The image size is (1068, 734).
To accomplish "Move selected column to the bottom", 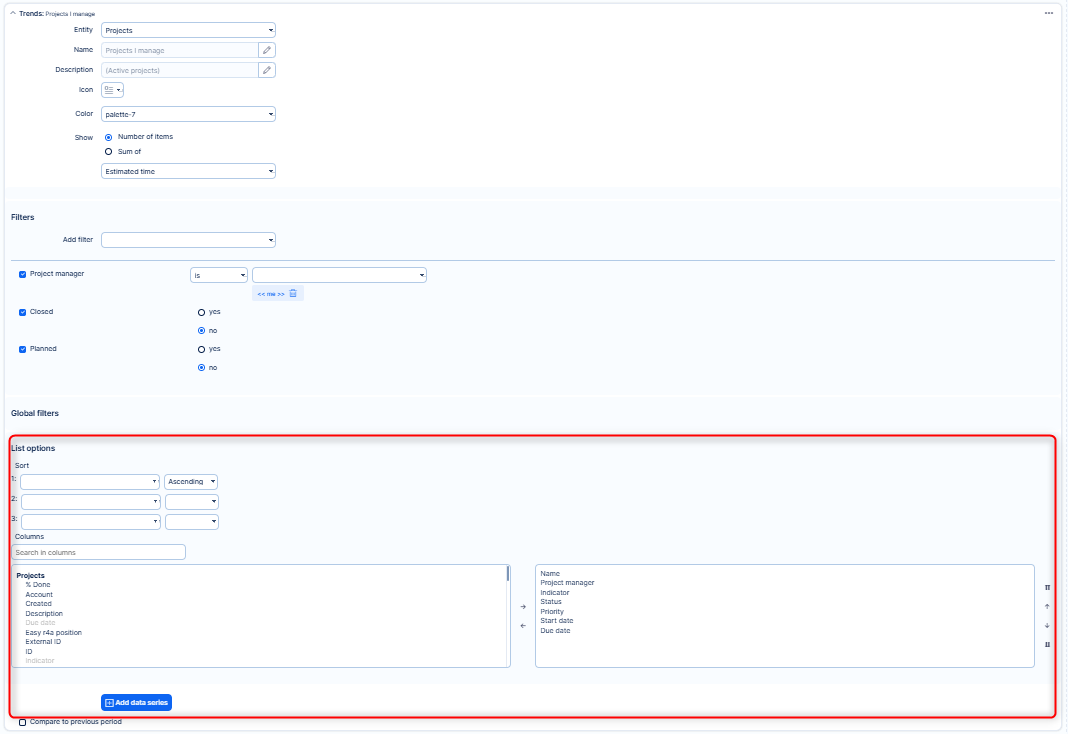I will [1047, 645].
